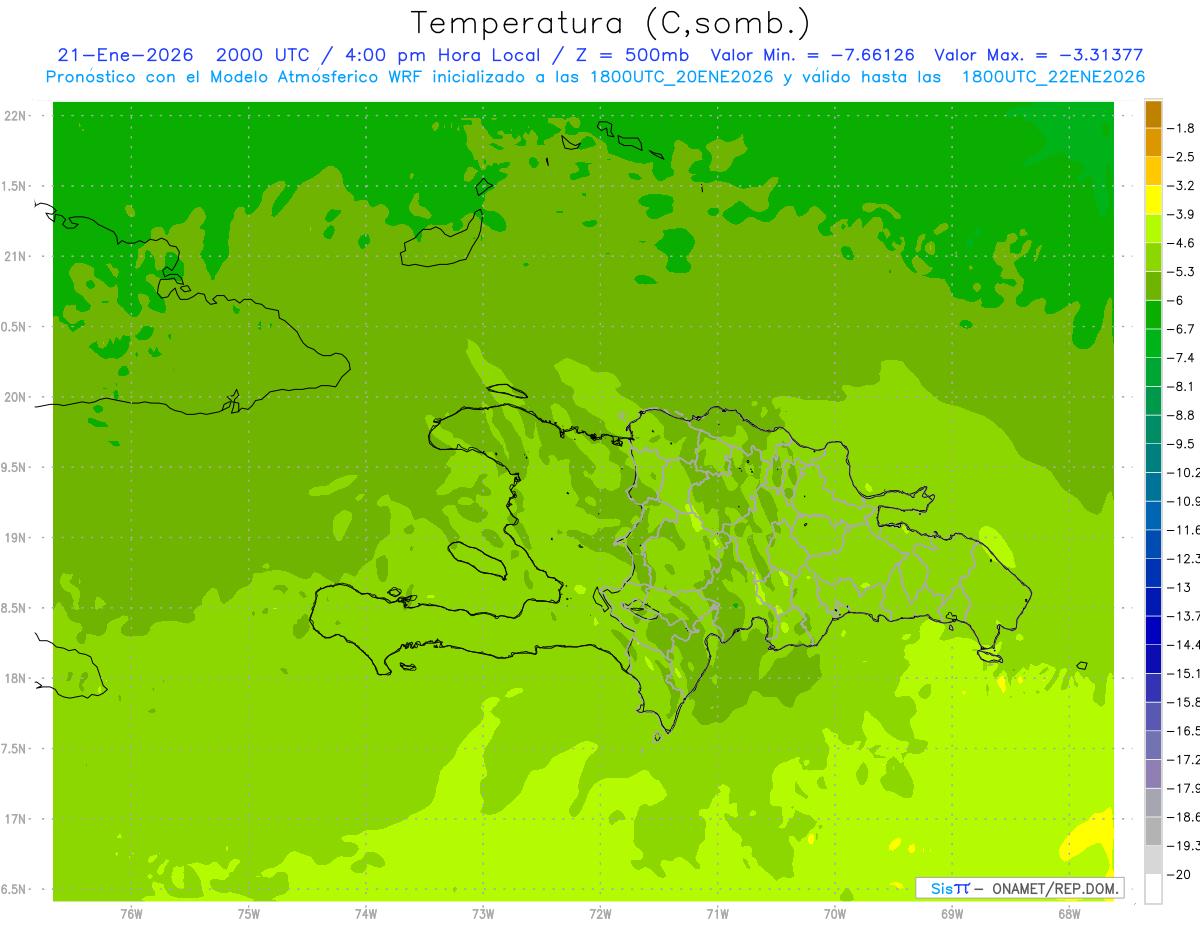Click the "-3.9" colorbar value
The height and width of the screenshot is (927, 1200).
pos(1182,214)
